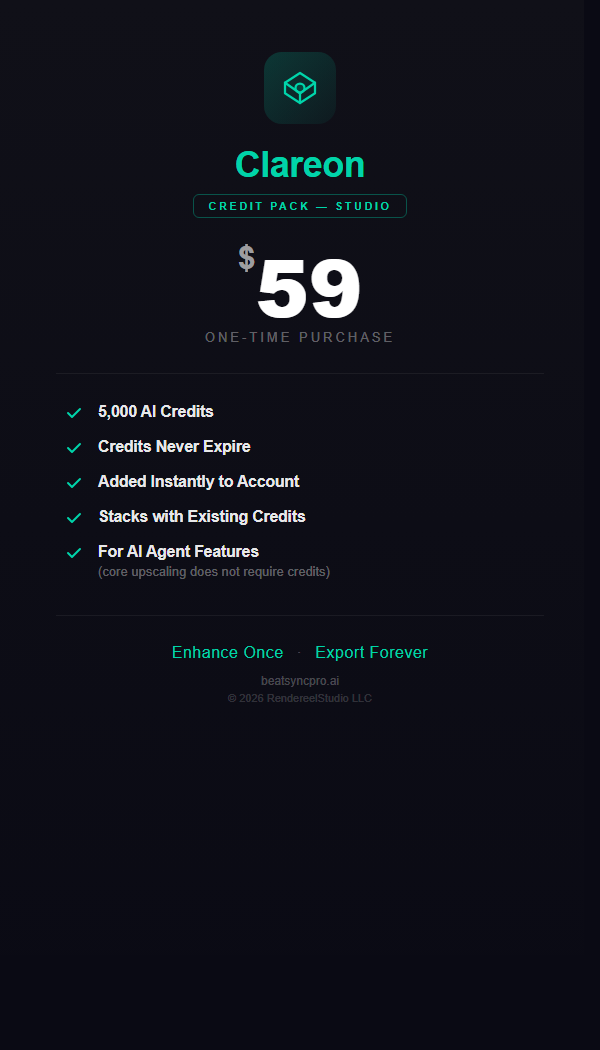Click the dollar sign symbol
The height and width of the screenshot is (1050, 600).
[x=246, y=258]
